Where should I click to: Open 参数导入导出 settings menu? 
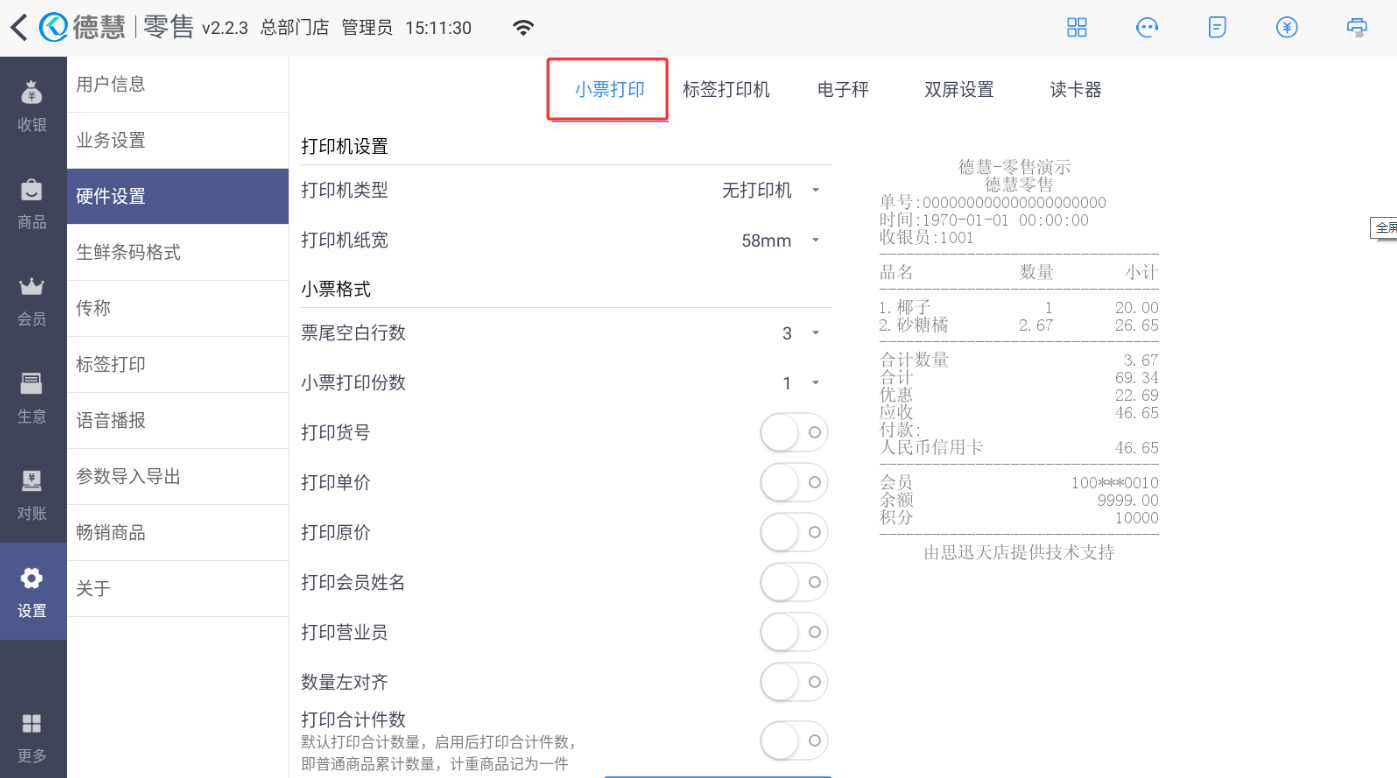(178, 477)
